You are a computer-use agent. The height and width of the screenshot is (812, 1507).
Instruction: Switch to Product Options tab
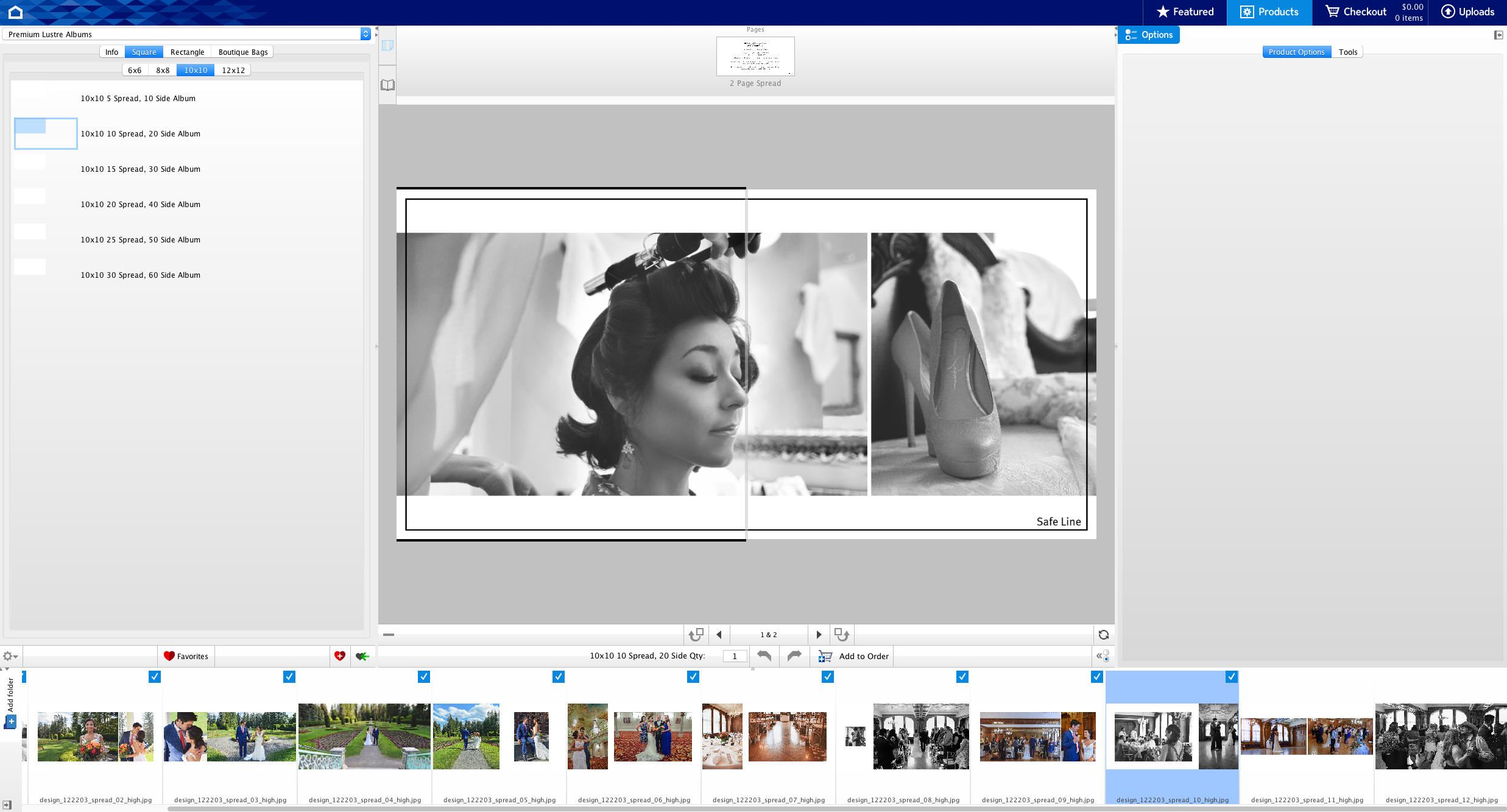pos(1296,52)
